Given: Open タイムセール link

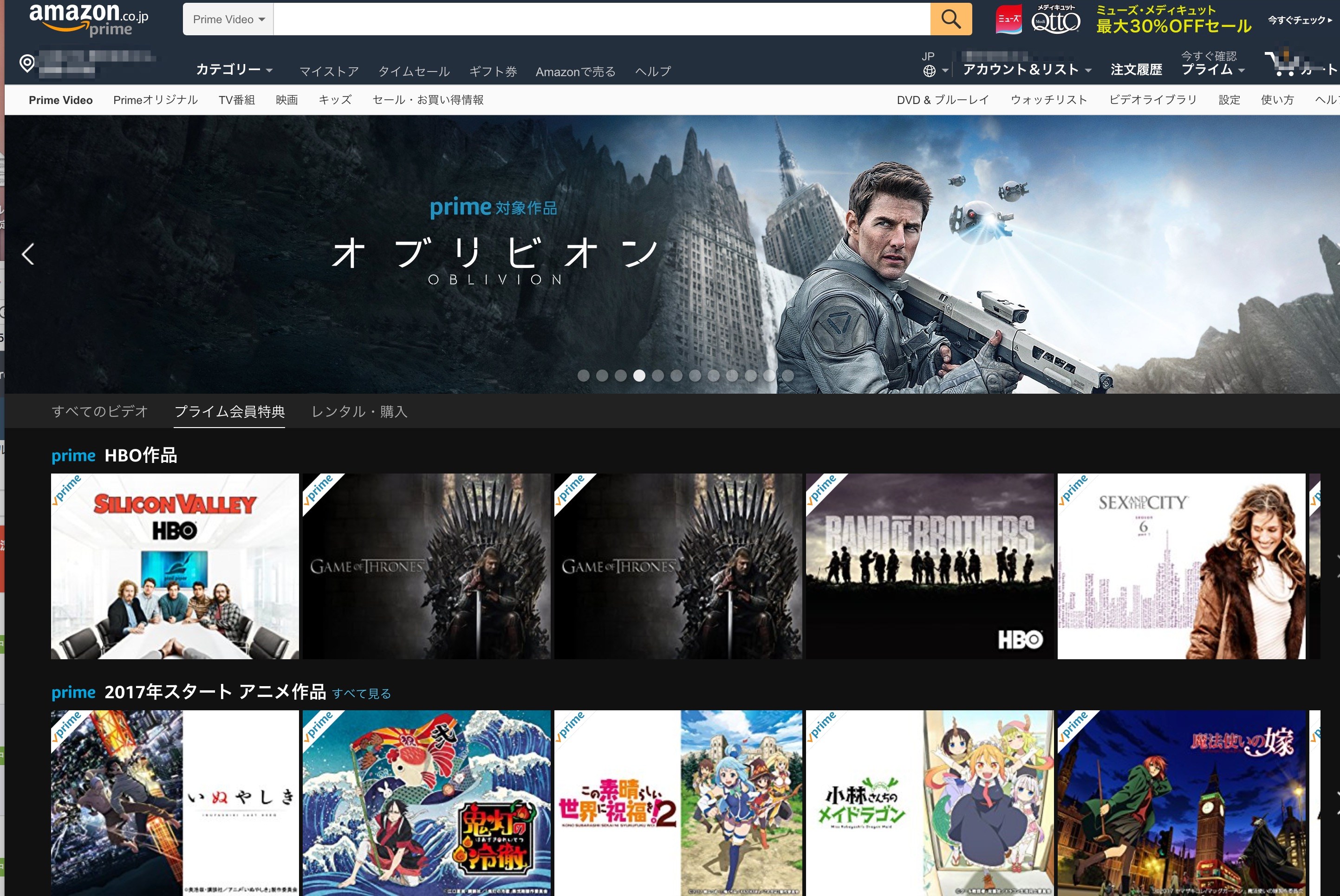Looking at the screenshot, I should click(x=414, y=71).
